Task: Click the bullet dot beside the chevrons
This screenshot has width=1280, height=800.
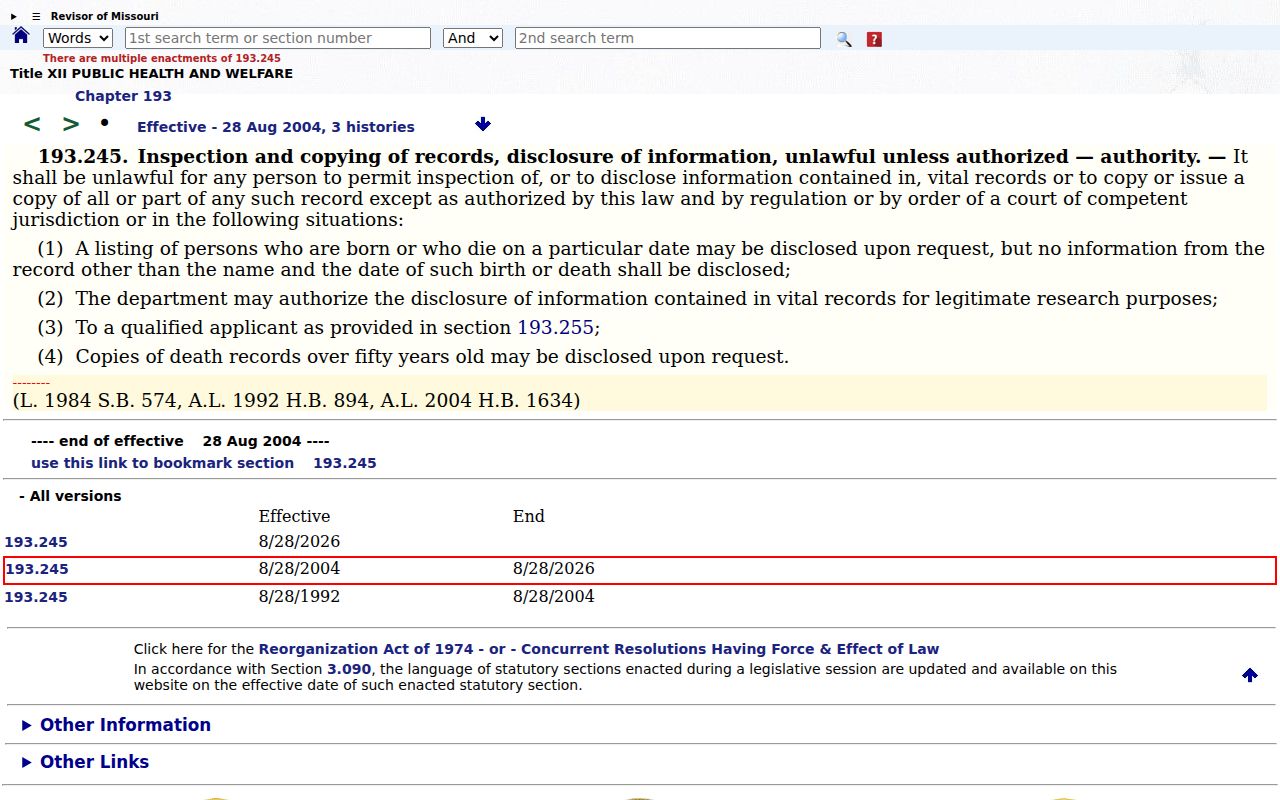Action: click(x=104, y=122)
